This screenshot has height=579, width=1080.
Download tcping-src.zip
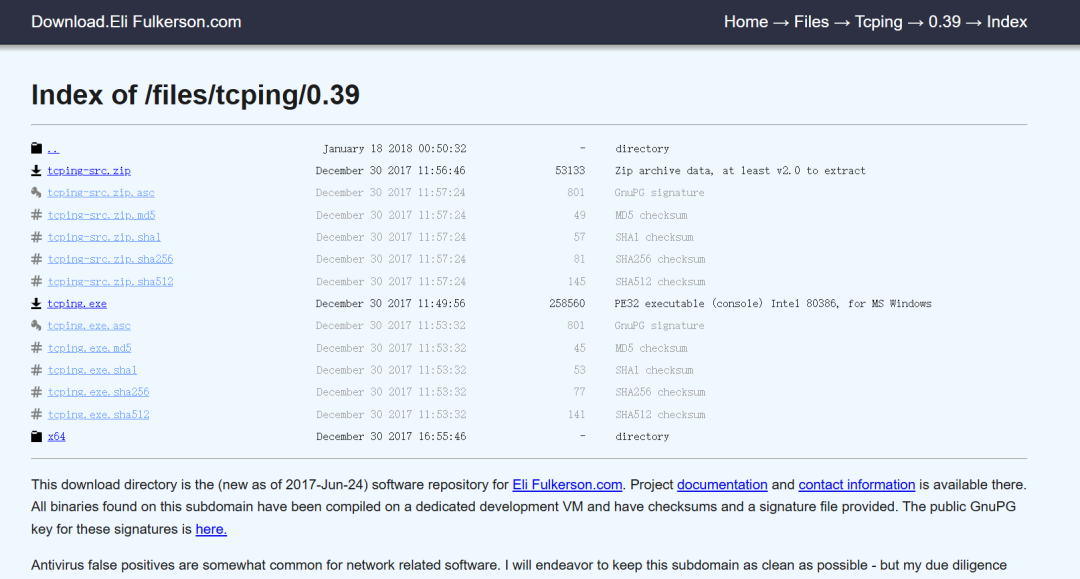[89, 171]
